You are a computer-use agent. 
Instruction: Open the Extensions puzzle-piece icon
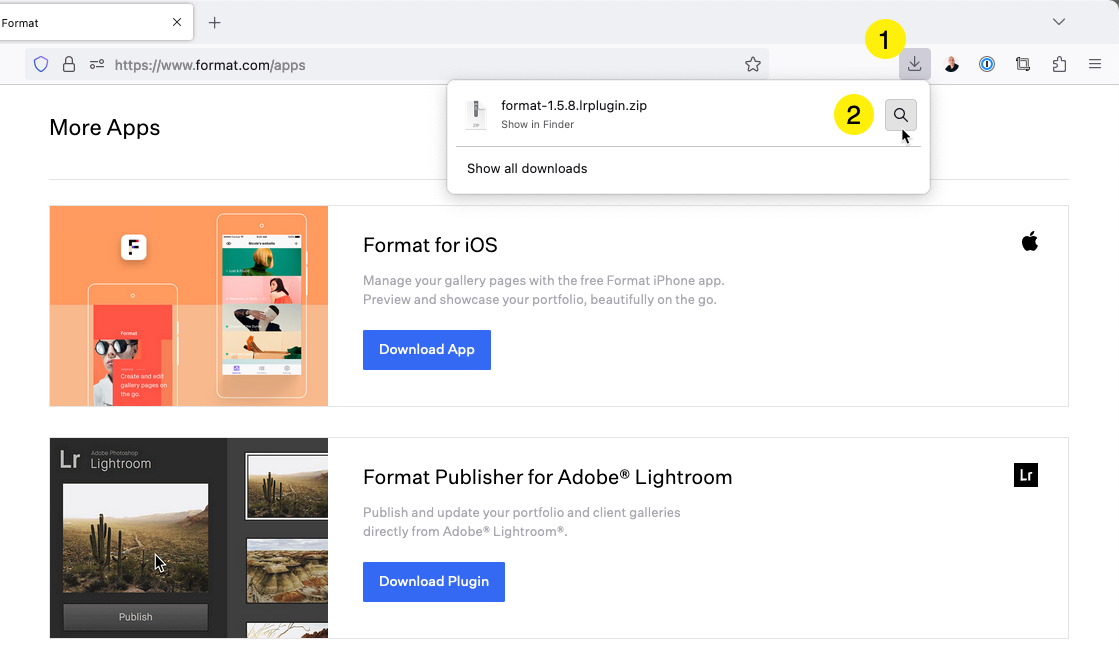(x=1059, y=65)
